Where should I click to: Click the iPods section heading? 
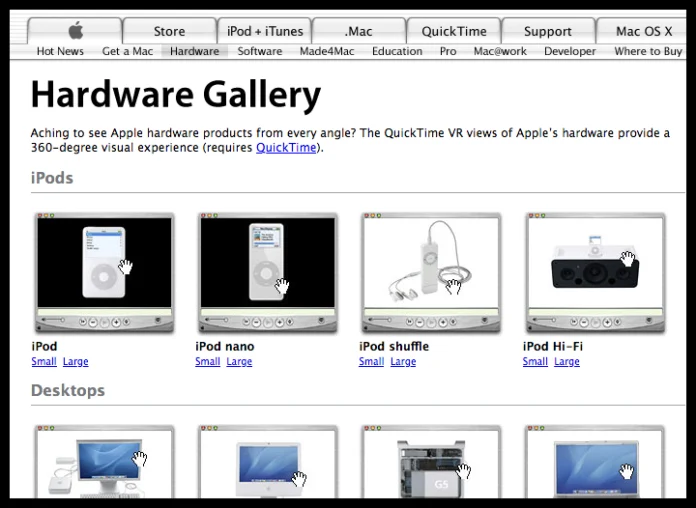click(x=52, y=178)
